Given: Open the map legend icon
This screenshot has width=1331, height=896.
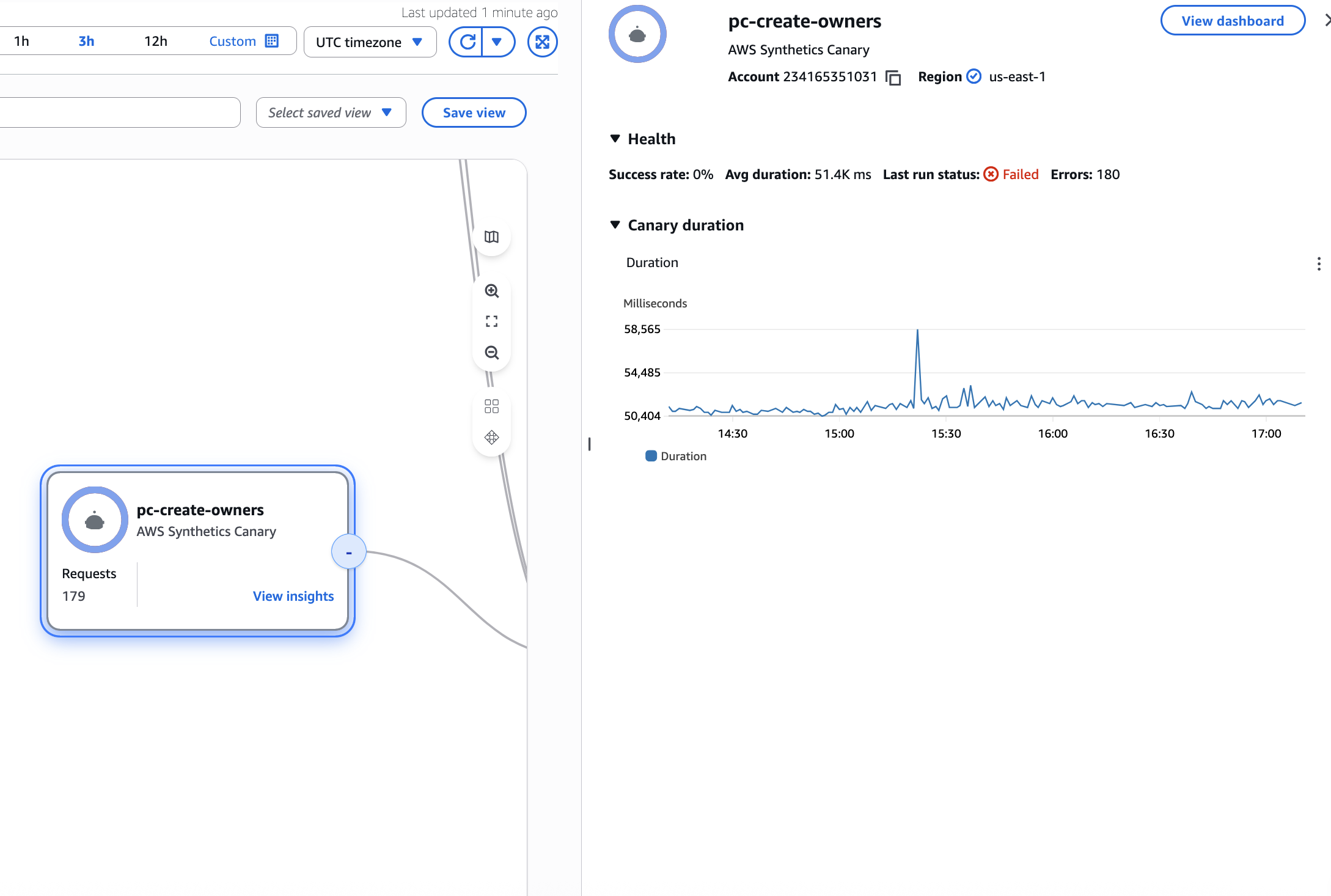Looking at the screenshot, I should tap(491, 237).
